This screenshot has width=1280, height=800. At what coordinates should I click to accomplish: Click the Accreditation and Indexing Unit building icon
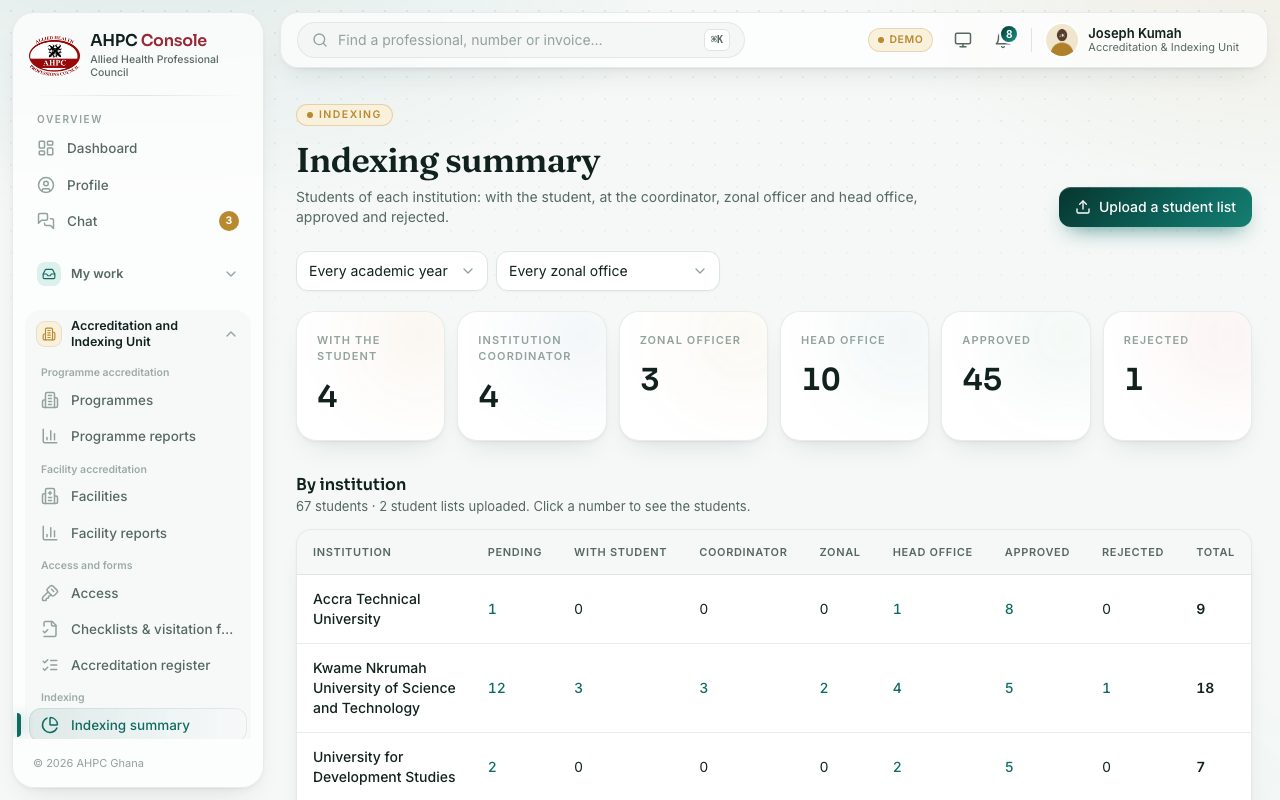(49, 334)
